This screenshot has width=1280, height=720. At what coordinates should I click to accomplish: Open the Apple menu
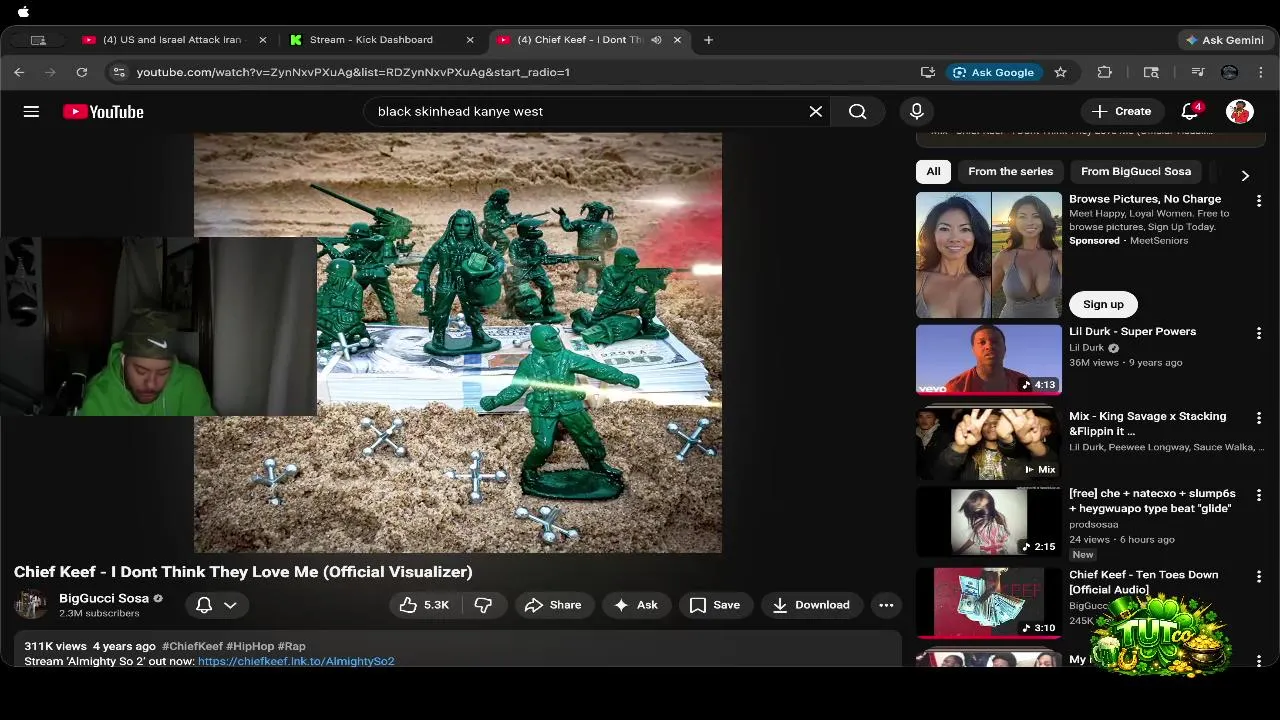click(23, 12)
